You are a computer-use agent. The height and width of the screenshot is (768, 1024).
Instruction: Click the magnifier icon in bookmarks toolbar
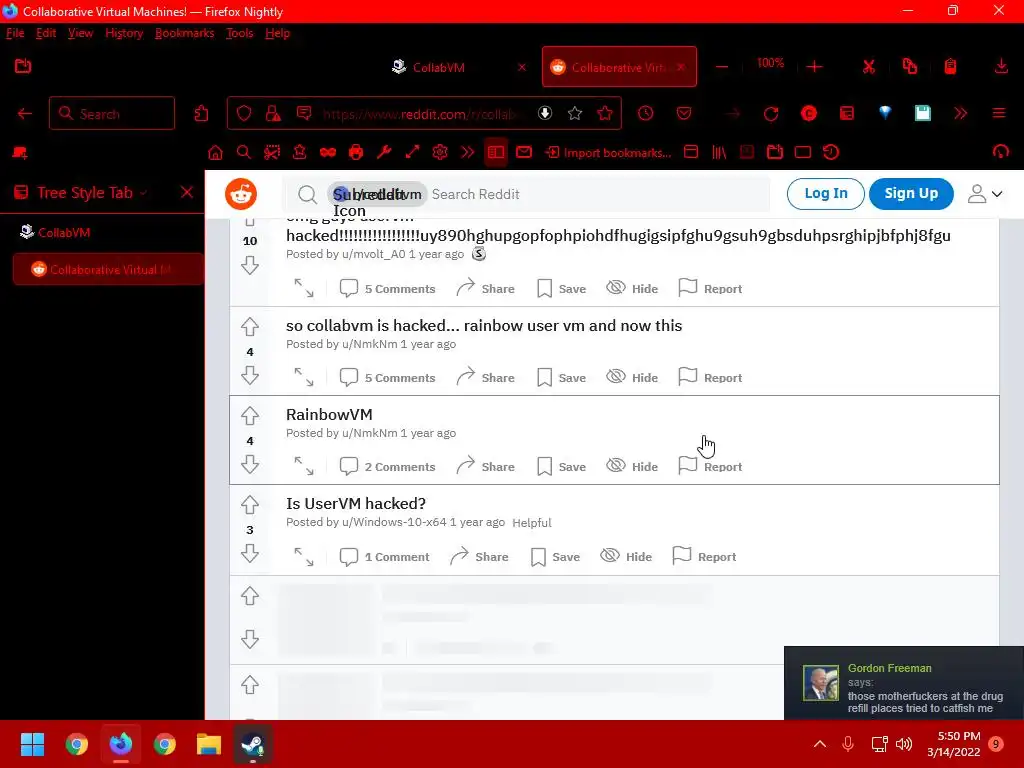tap(244, 153)
